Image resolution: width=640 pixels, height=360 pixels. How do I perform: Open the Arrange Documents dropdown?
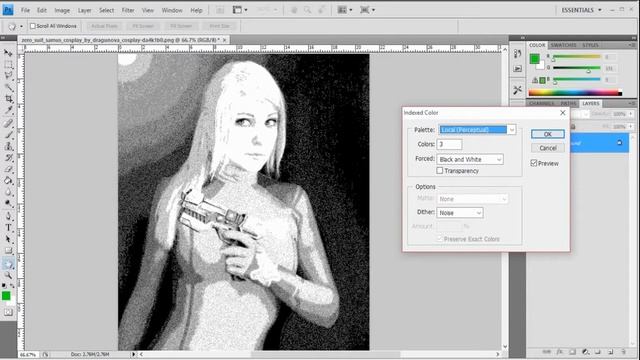pos(344,10)
